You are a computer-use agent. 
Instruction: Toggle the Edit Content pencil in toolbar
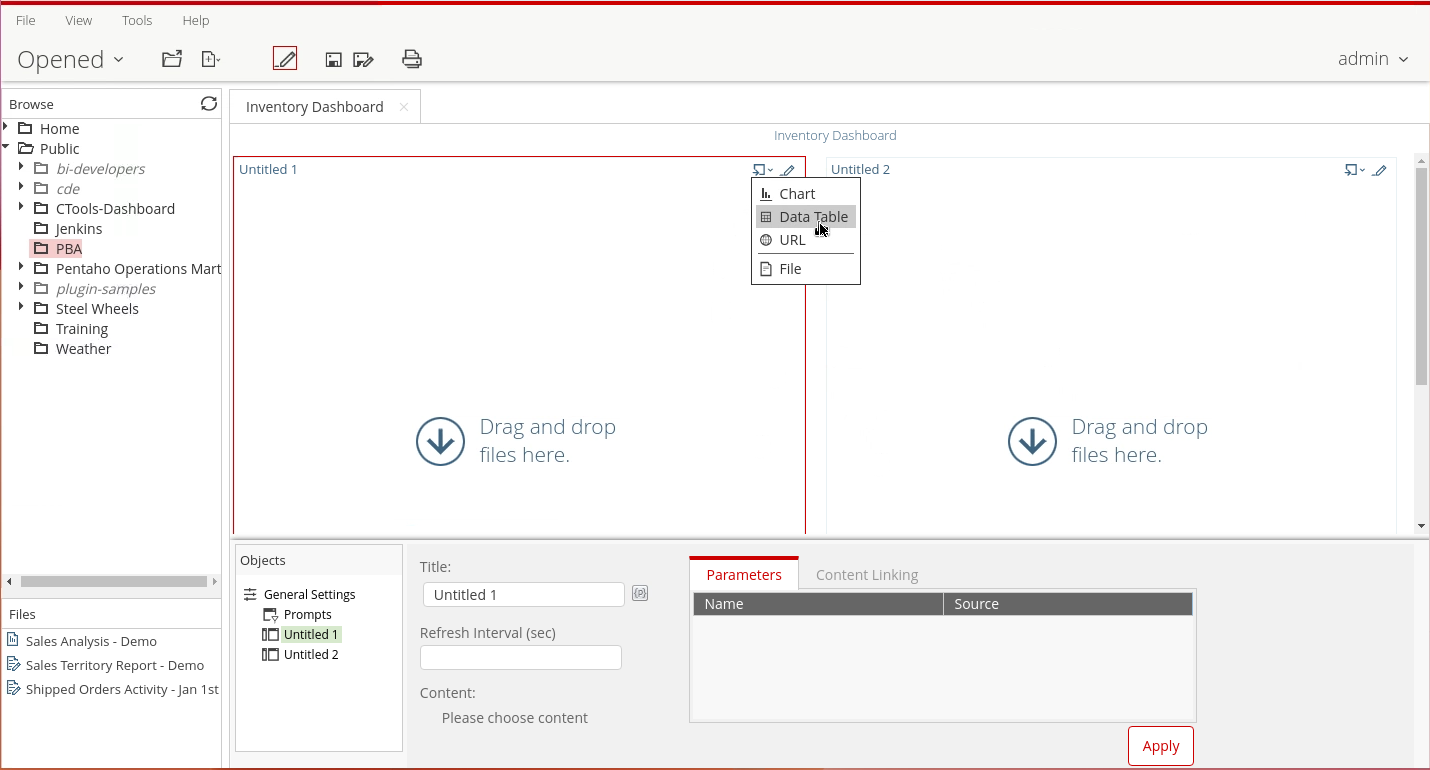(285, 59)
